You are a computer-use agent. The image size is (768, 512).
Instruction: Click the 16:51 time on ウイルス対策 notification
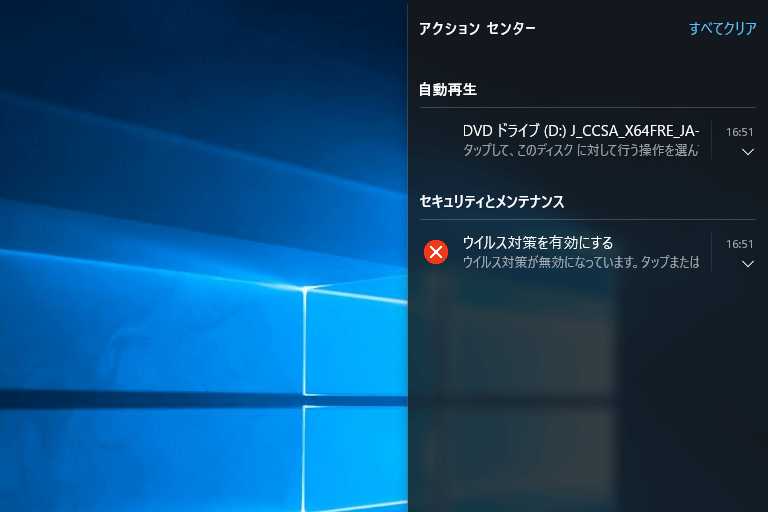click(740, 244)
